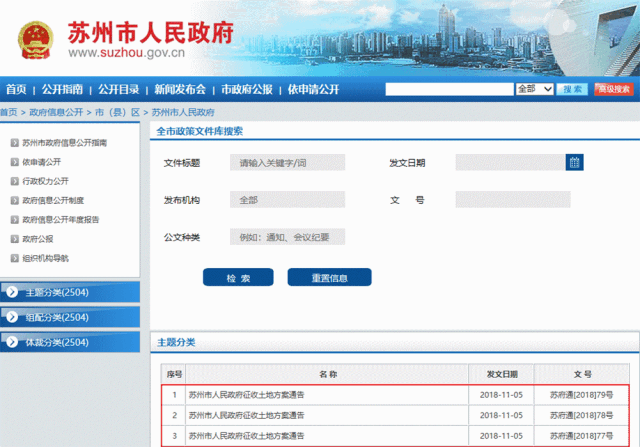Click the red 高级搜索 button

(x=613, y=89)
